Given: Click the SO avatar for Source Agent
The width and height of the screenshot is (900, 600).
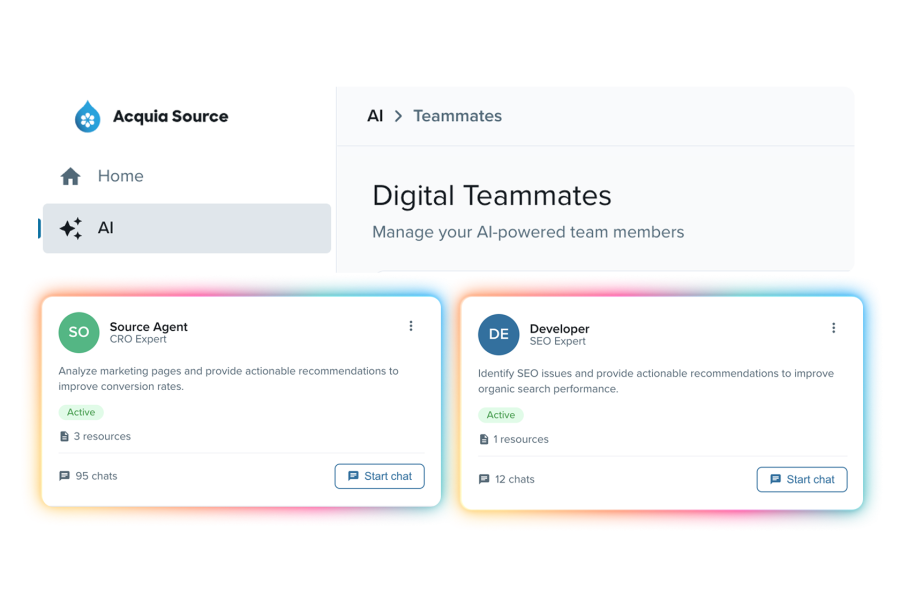Looking at the screenshot, I should (x=79, y=332).
